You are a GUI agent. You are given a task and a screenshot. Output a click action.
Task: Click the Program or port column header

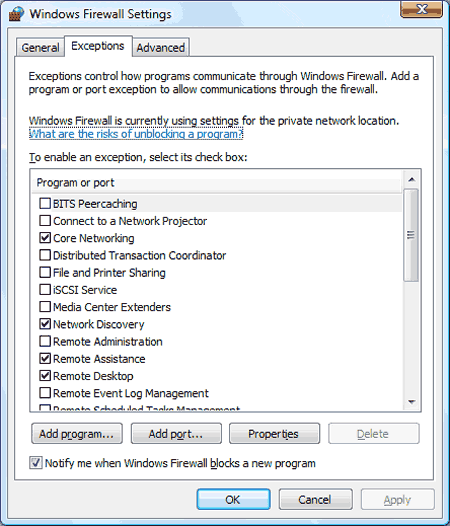pos(216,183)
